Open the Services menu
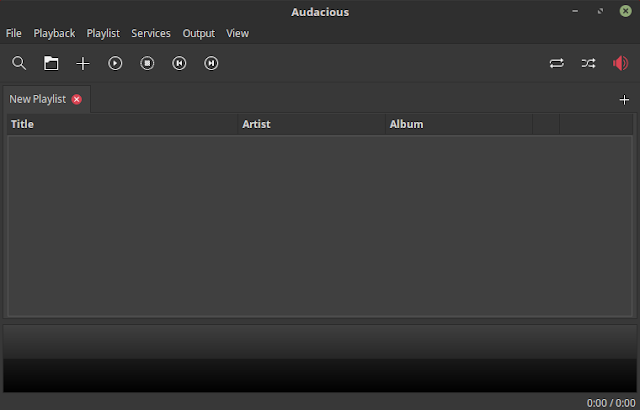This screenshot has width=640, height=410. [x=151, y=33]
